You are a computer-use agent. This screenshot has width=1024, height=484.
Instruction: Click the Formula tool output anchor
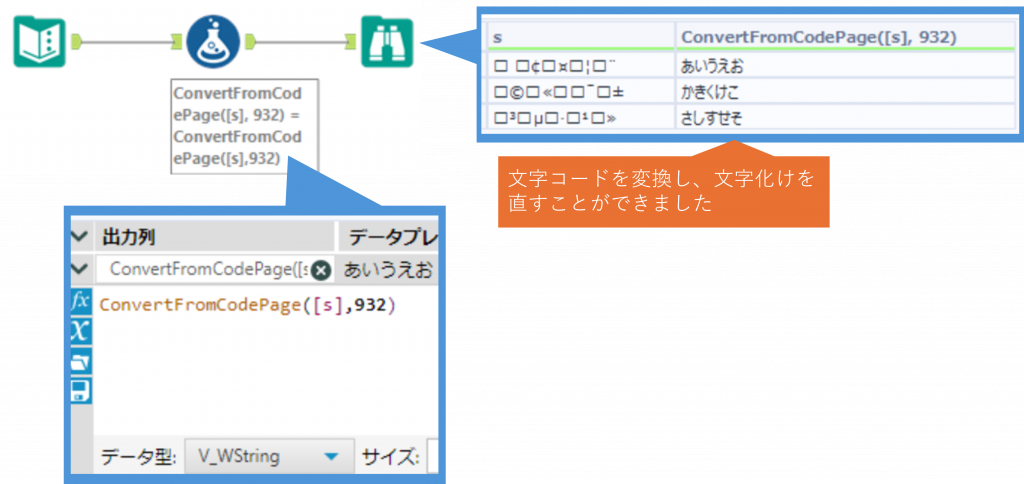point(250,42)
